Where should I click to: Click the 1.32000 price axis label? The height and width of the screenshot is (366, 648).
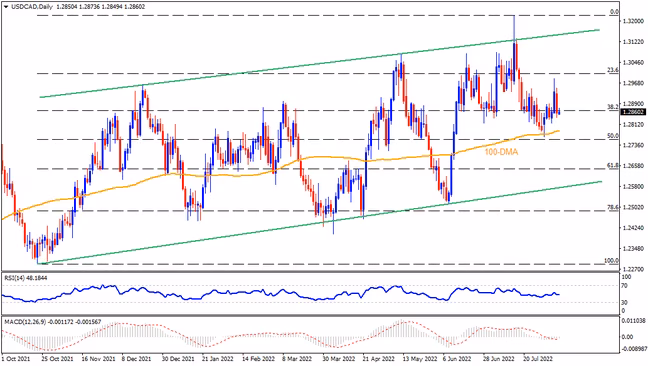pos(632,21)
